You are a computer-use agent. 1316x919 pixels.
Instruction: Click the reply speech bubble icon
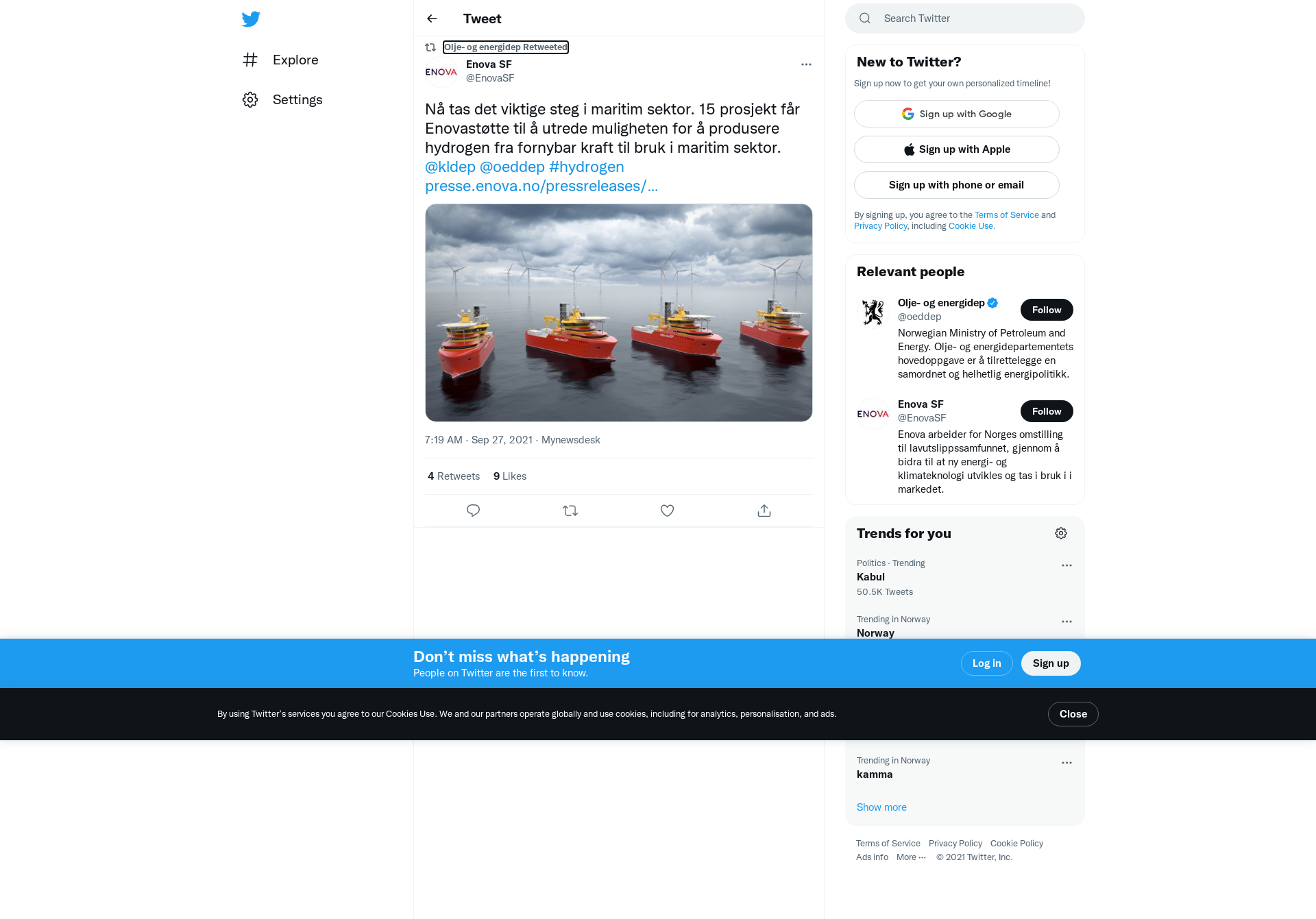pos(473,511)
